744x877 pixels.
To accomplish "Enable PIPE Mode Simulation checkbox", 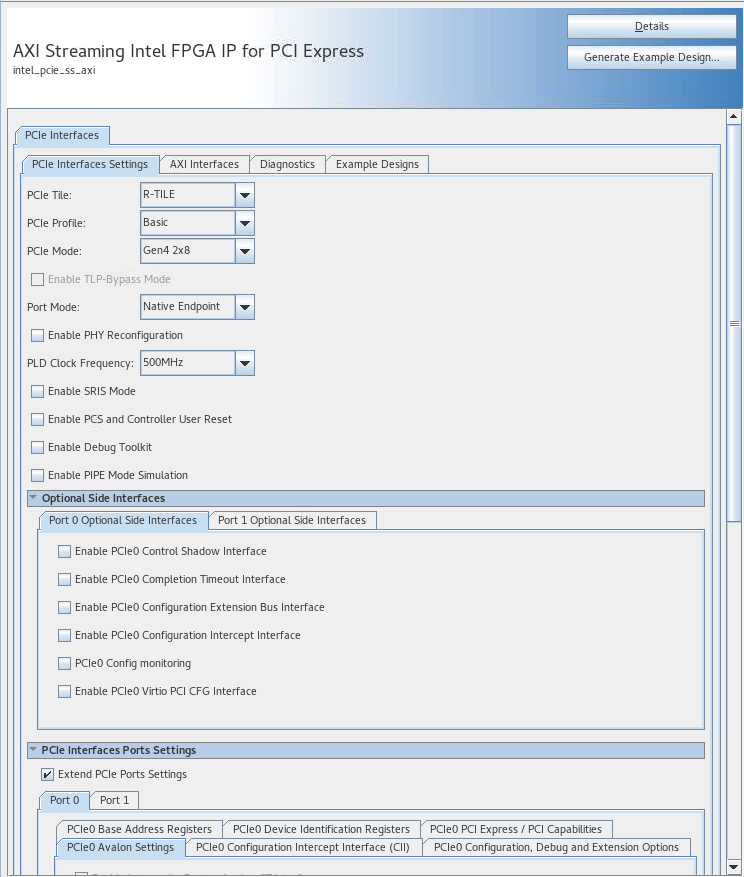I will click(x=37, y=475).
